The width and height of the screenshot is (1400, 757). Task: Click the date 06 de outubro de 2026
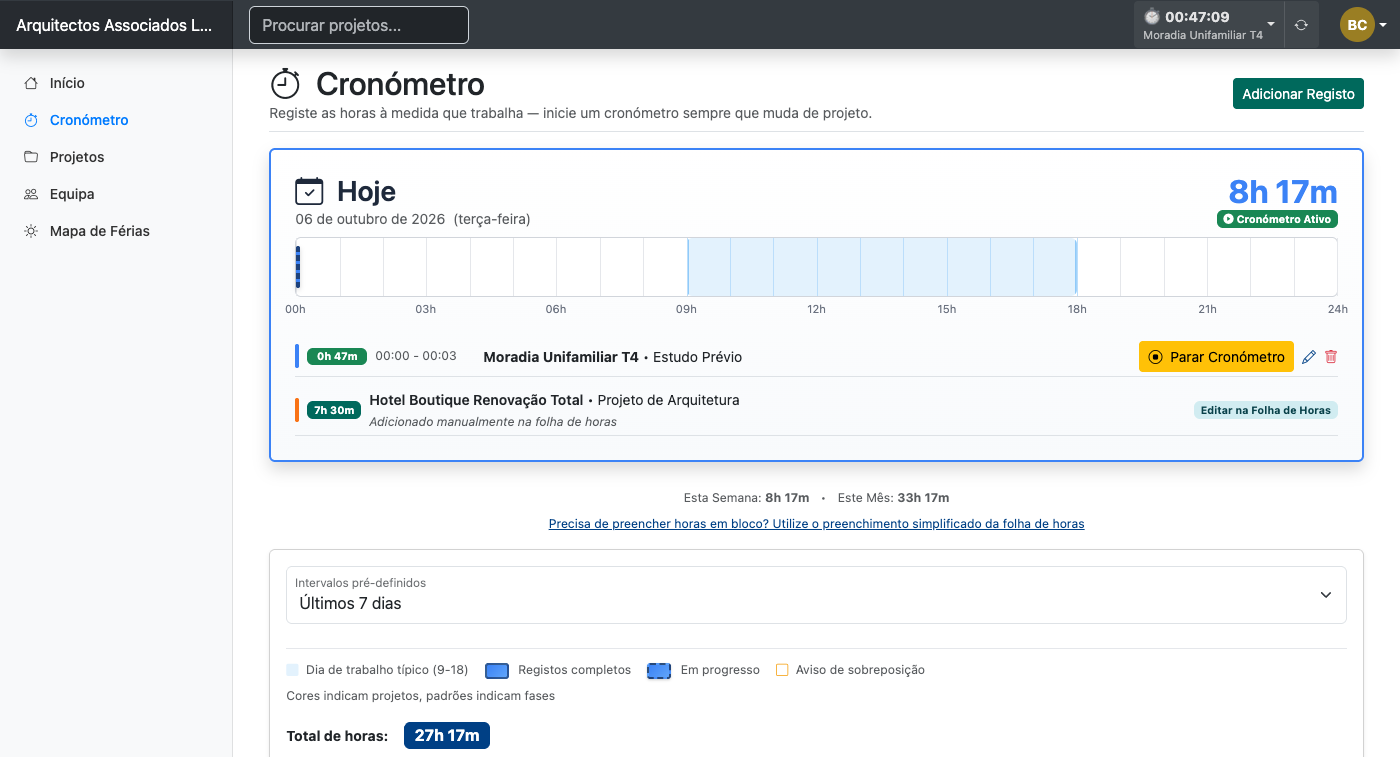coord(370,219)
